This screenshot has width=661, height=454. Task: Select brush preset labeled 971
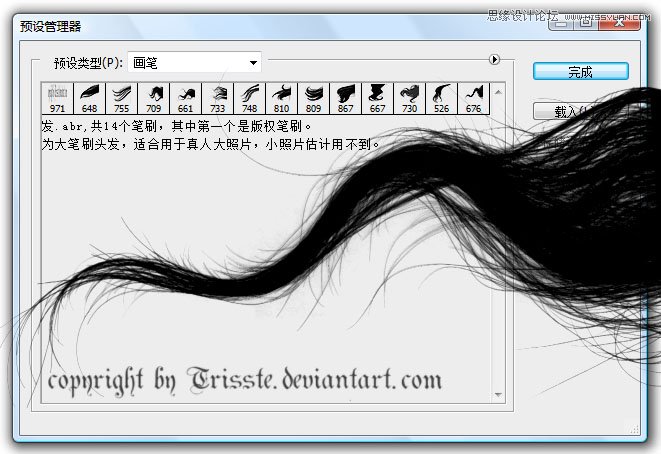pos(57,98)
